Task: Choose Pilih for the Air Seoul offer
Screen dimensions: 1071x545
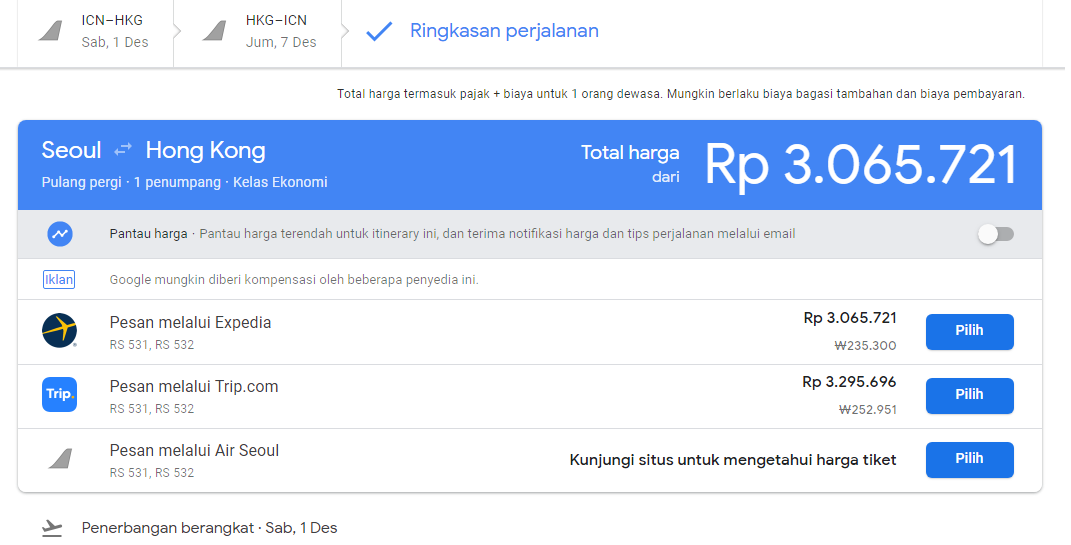Action: [x=969, y=460]
